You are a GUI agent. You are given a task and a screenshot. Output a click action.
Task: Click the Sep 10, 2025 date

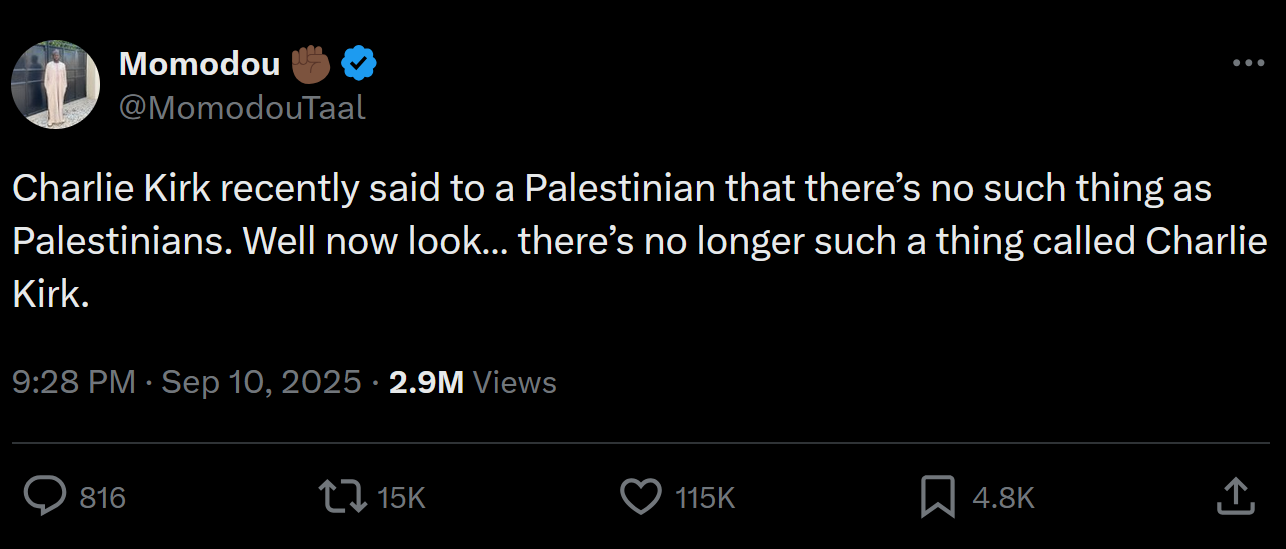point(261,382)
